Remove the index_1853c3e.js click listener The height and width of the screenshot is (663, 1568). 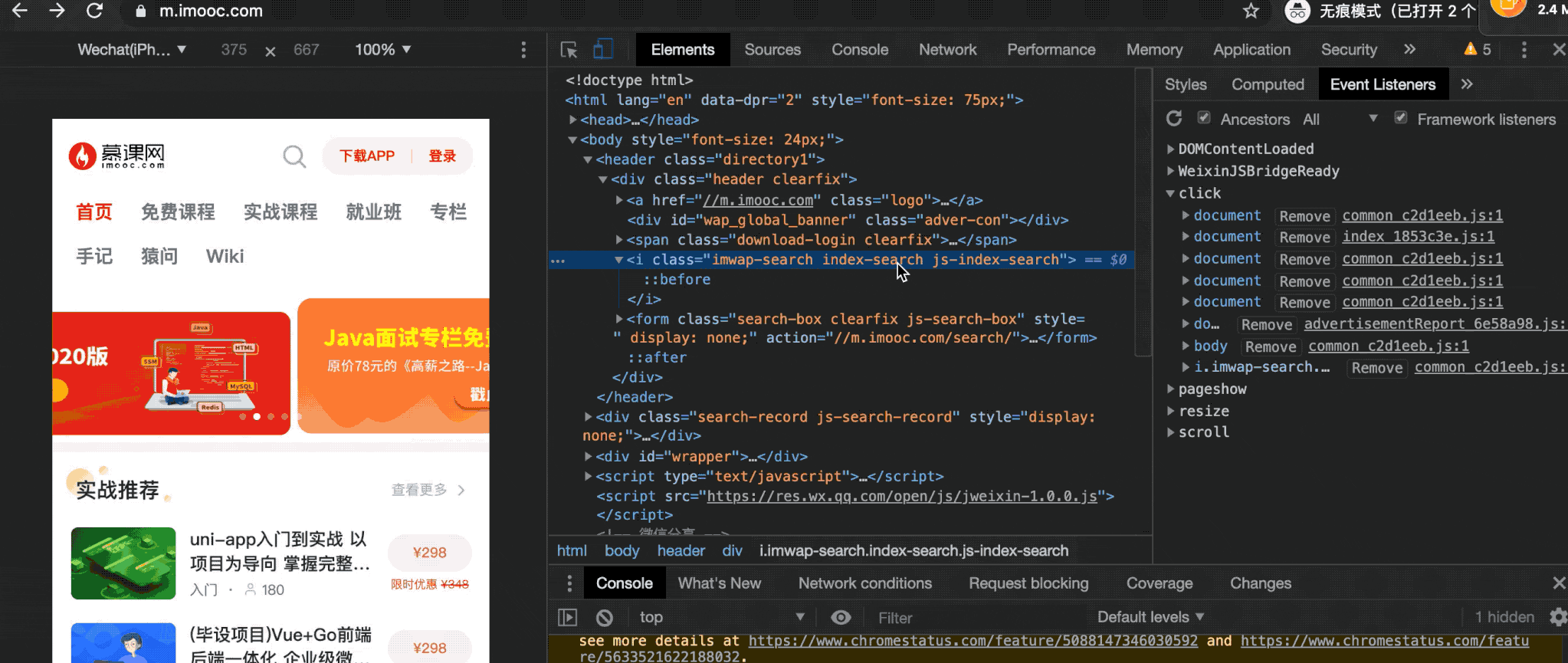click(x=1304, y=238)
